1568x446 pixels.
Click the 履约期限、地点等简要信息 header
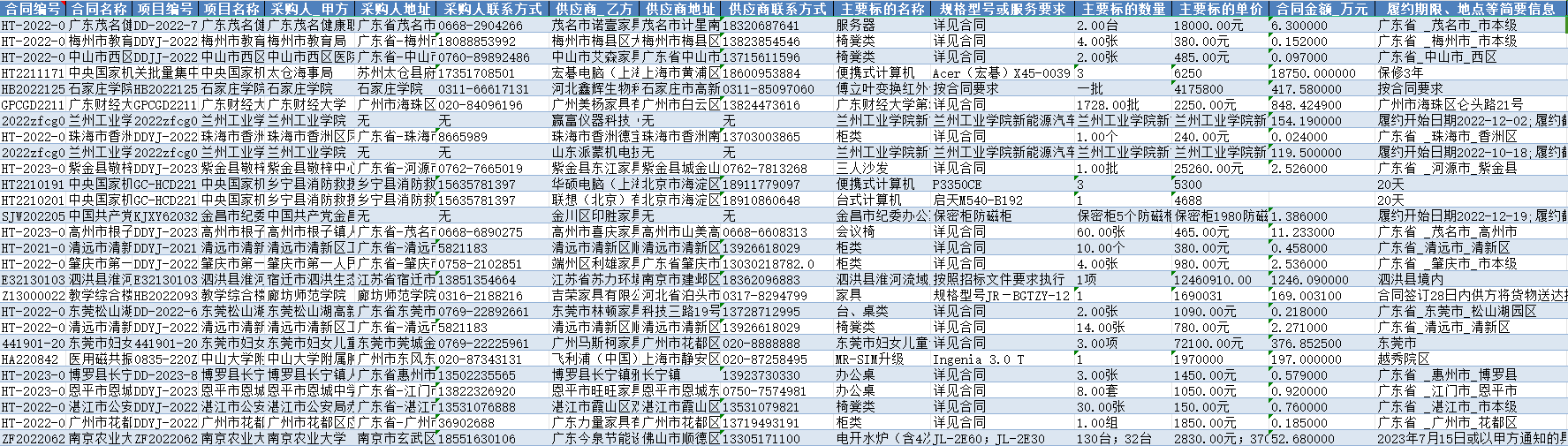point(1470,9)
